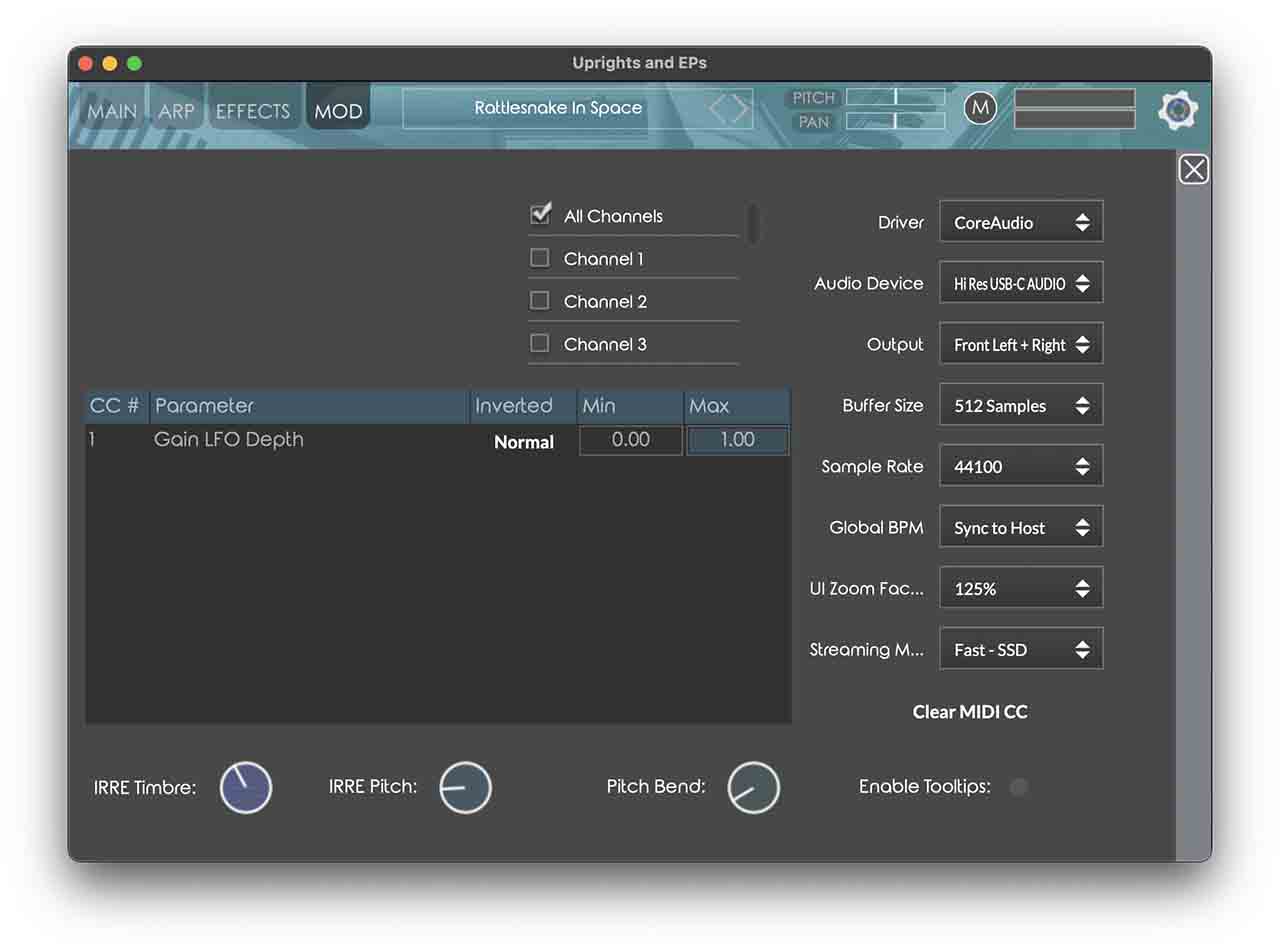Toggle the Enable Tooltips indicator
This screenshot has height=952, width=1280.
click(x=1018, y=787)
